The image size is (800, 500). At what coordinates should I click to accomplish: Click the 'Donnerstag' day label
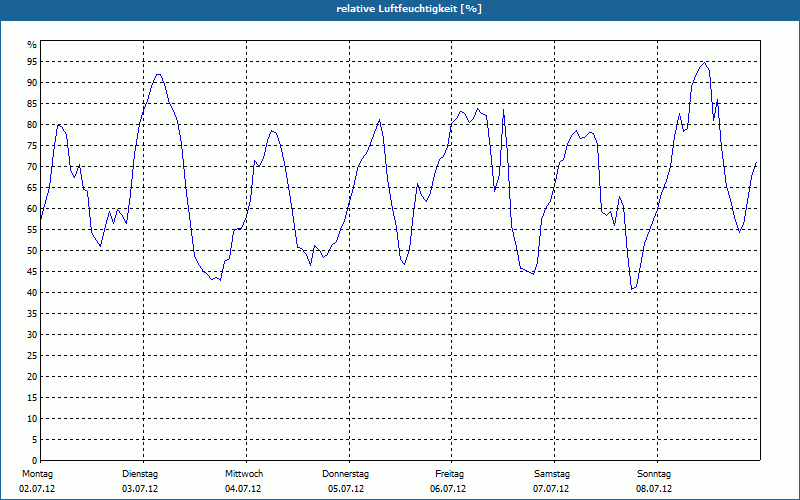coord(345,474)
